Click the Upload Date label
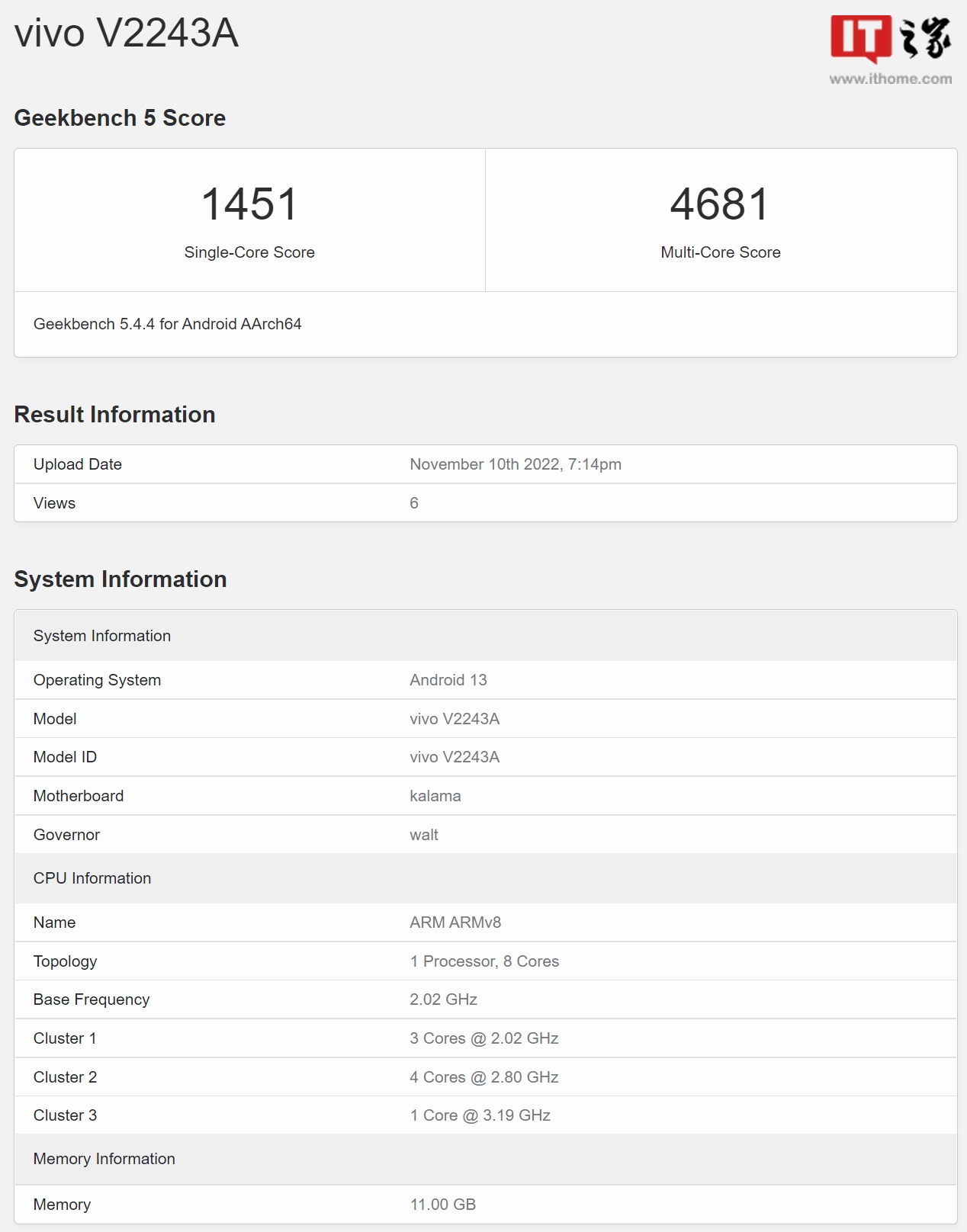 pos(78,464)
